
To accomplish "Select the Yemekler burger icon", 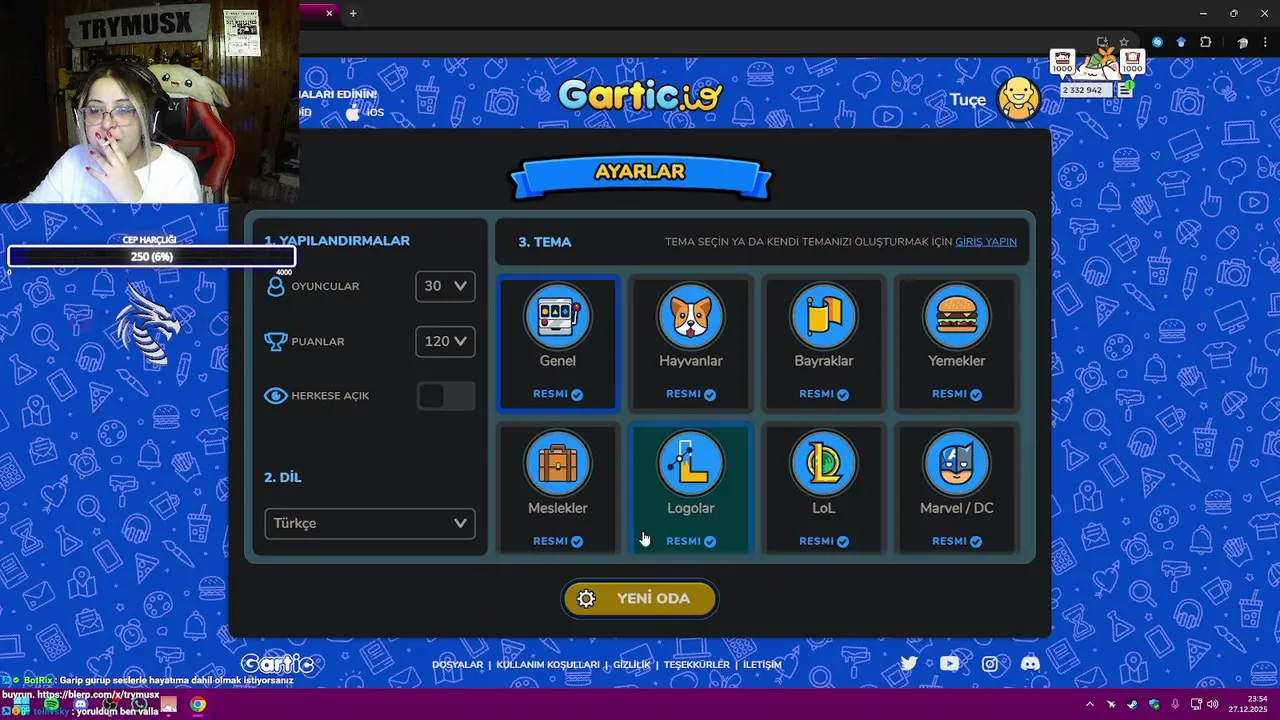I will click(x=956, y=316).
